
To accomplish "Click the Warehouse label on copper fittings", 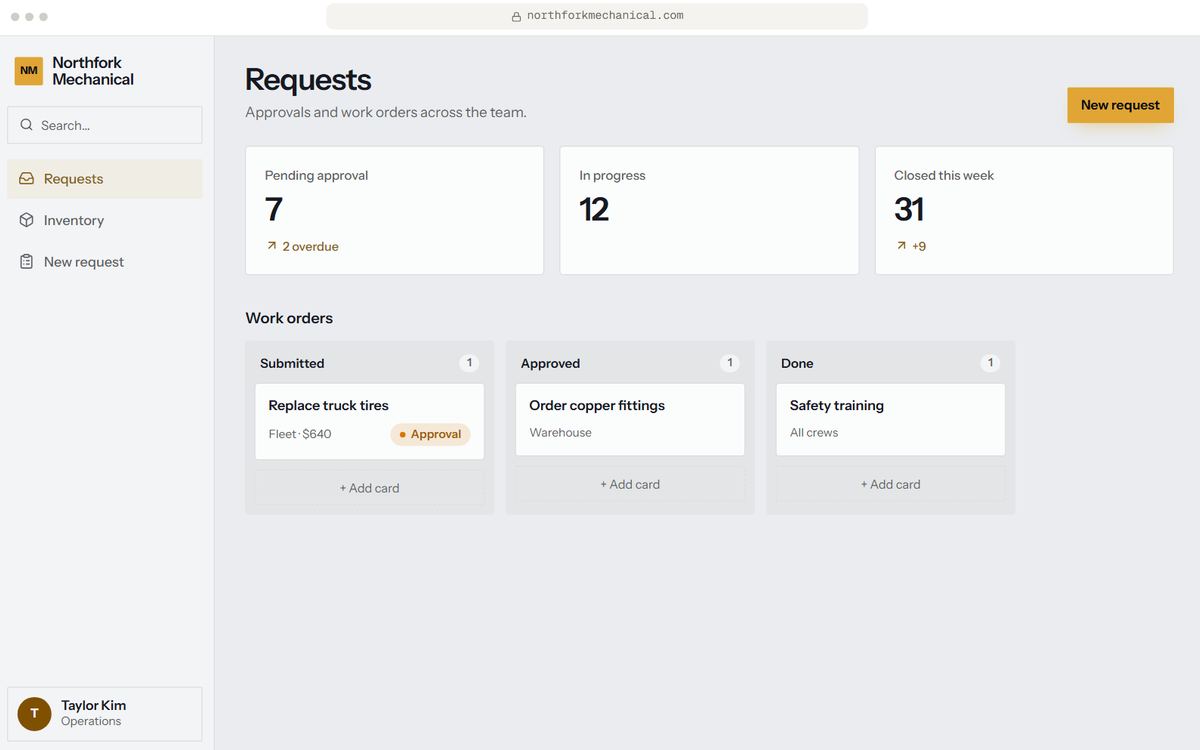I will (560, 433).
